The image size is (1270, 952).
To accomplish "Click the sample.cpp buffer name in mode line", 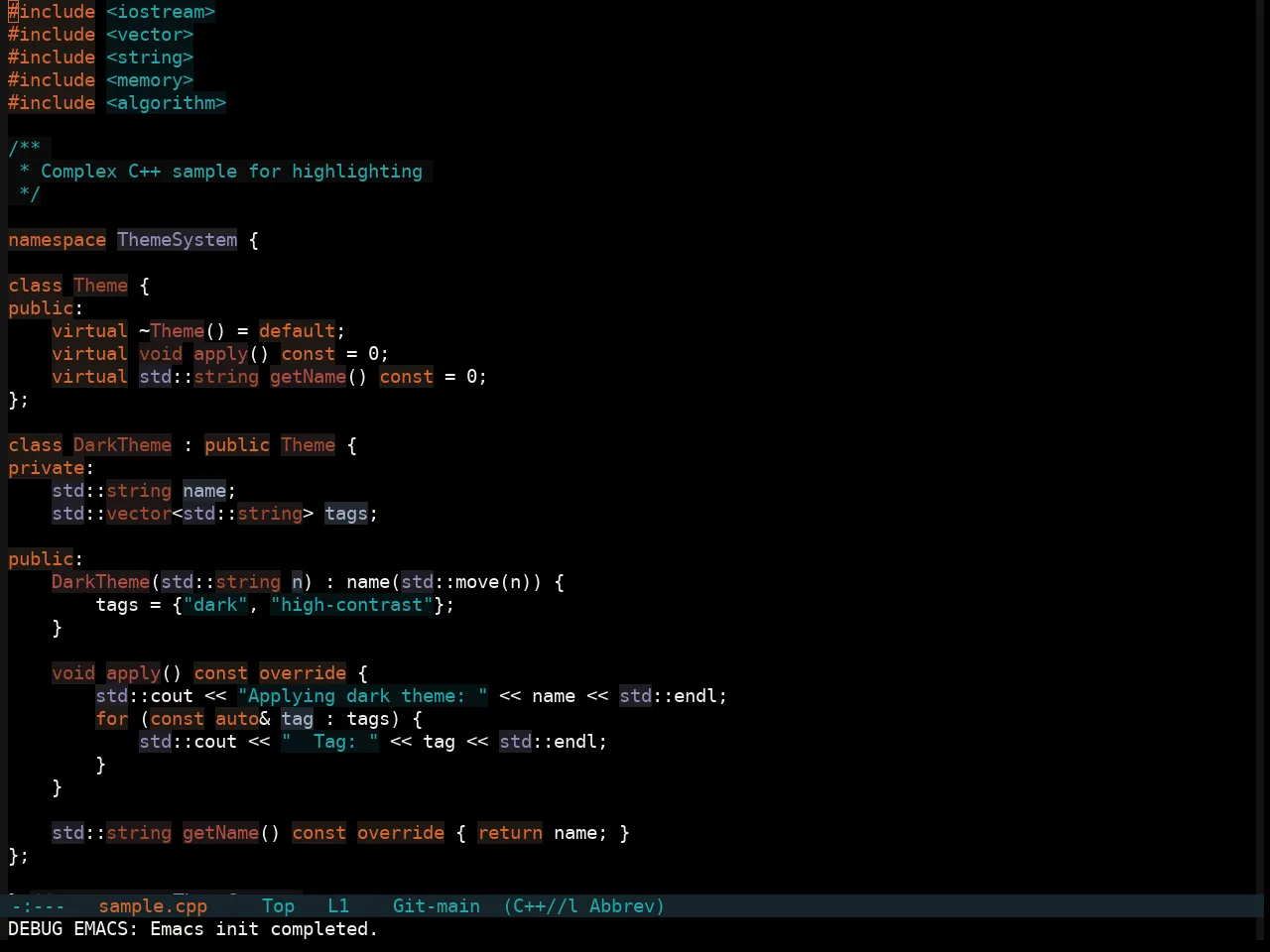I will pyautogui.click(x=153, y=905).
